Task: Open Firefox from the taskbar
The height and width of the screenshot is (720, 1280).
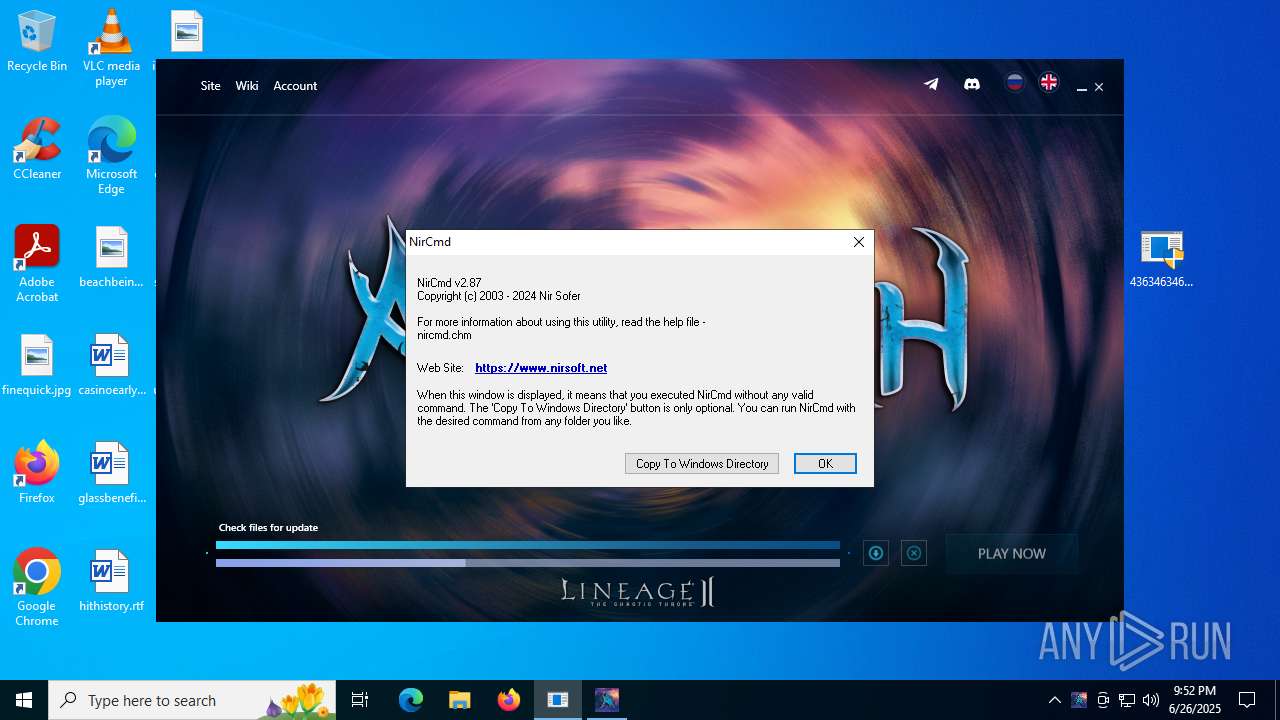Action: tap(508, 700)
